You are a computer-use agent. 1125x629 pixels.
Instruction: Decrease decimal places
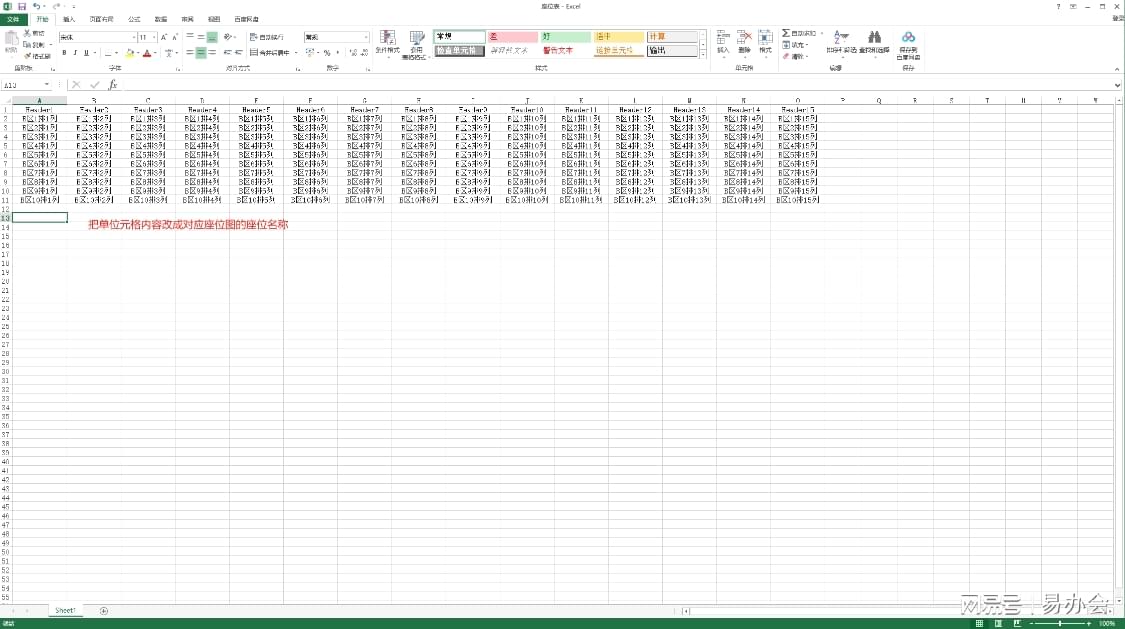click(364, 52)
